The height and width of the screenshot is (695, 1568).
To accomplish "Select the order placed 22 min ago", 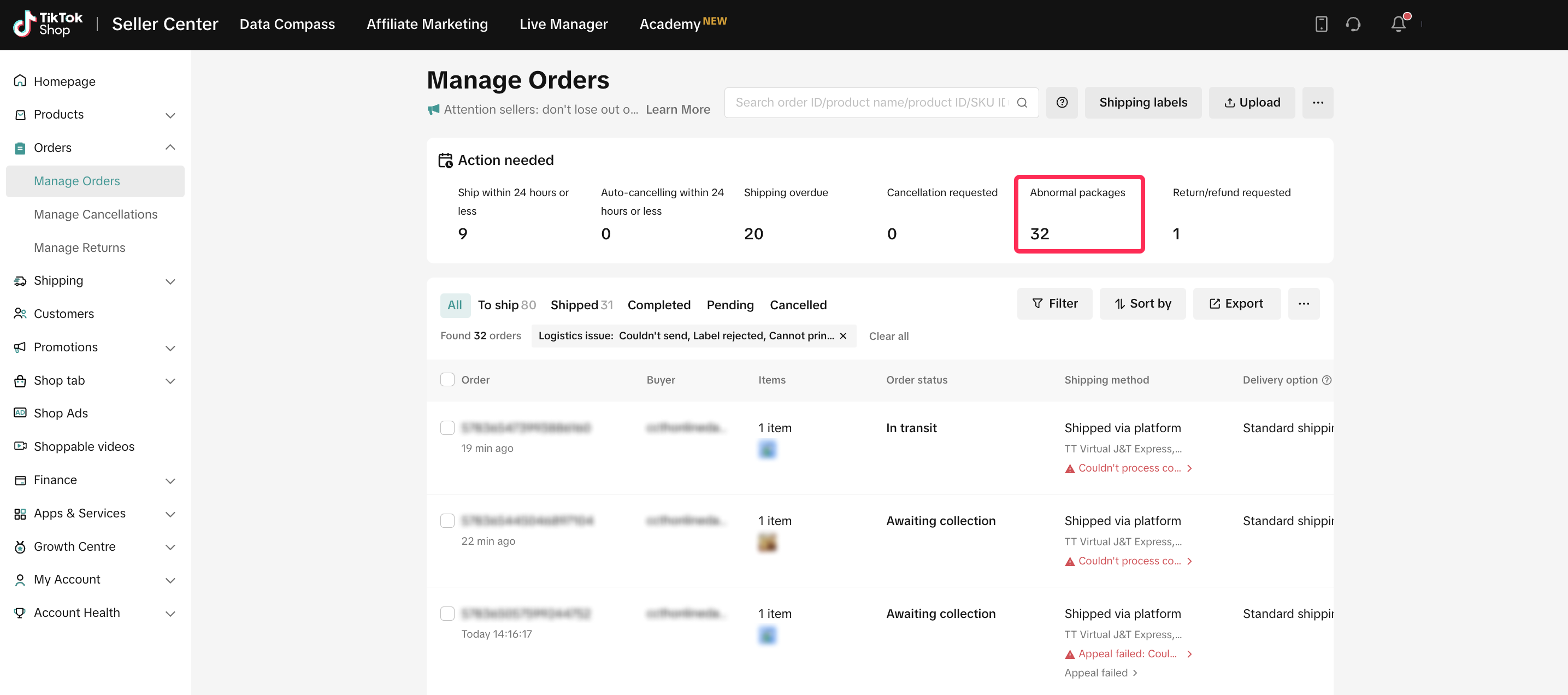I will (447, 521).
